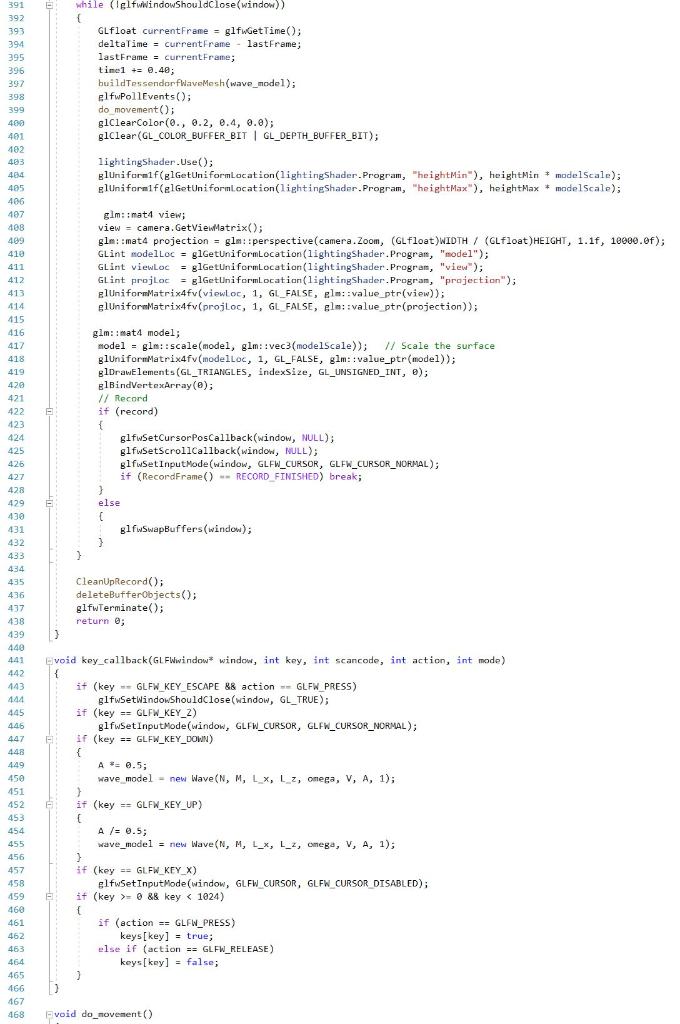Click the "heightMax" string literal
This screenshot has height=1024, width=680.
click(x=445, y=188)
